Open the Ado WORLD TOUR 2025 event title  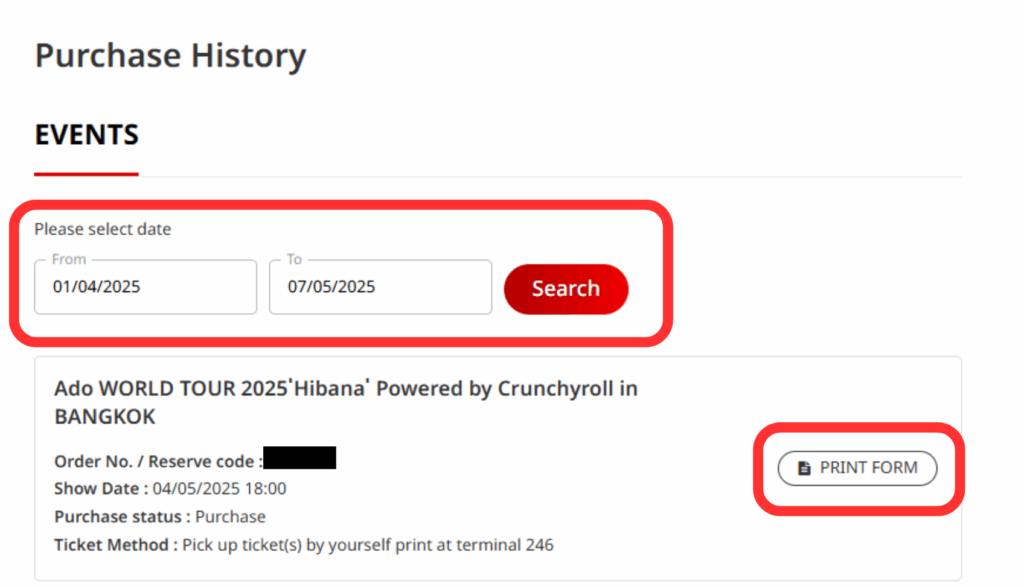[x=345, y=388]
